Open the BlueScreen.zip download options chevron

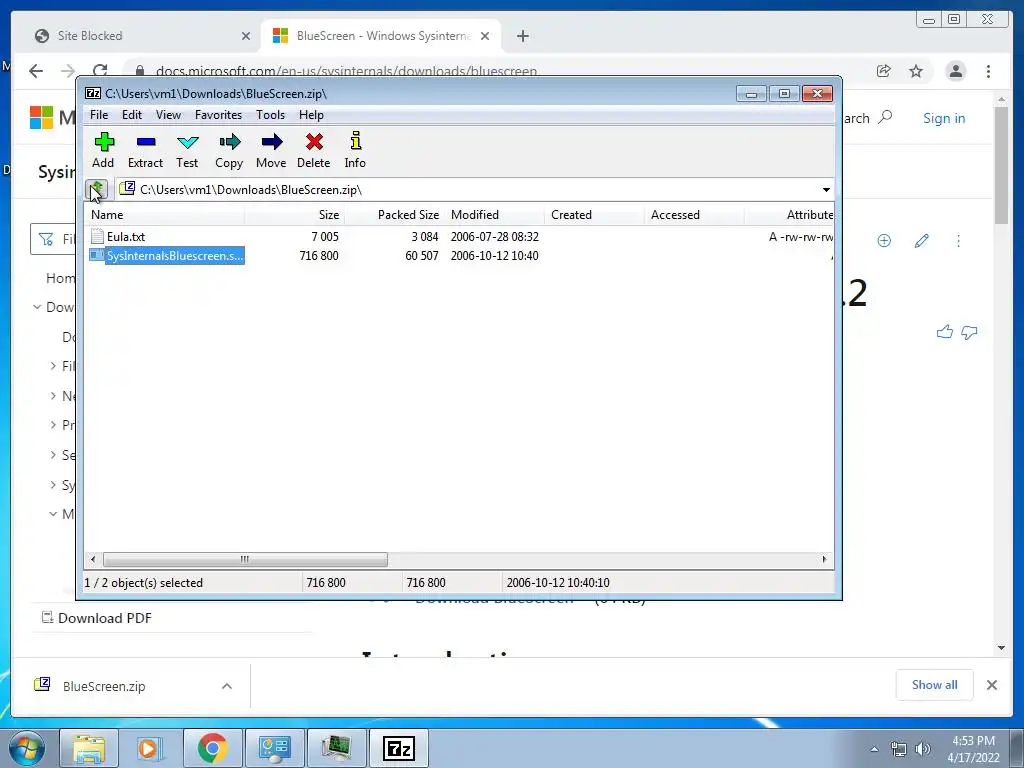click(x=227, y=686)
